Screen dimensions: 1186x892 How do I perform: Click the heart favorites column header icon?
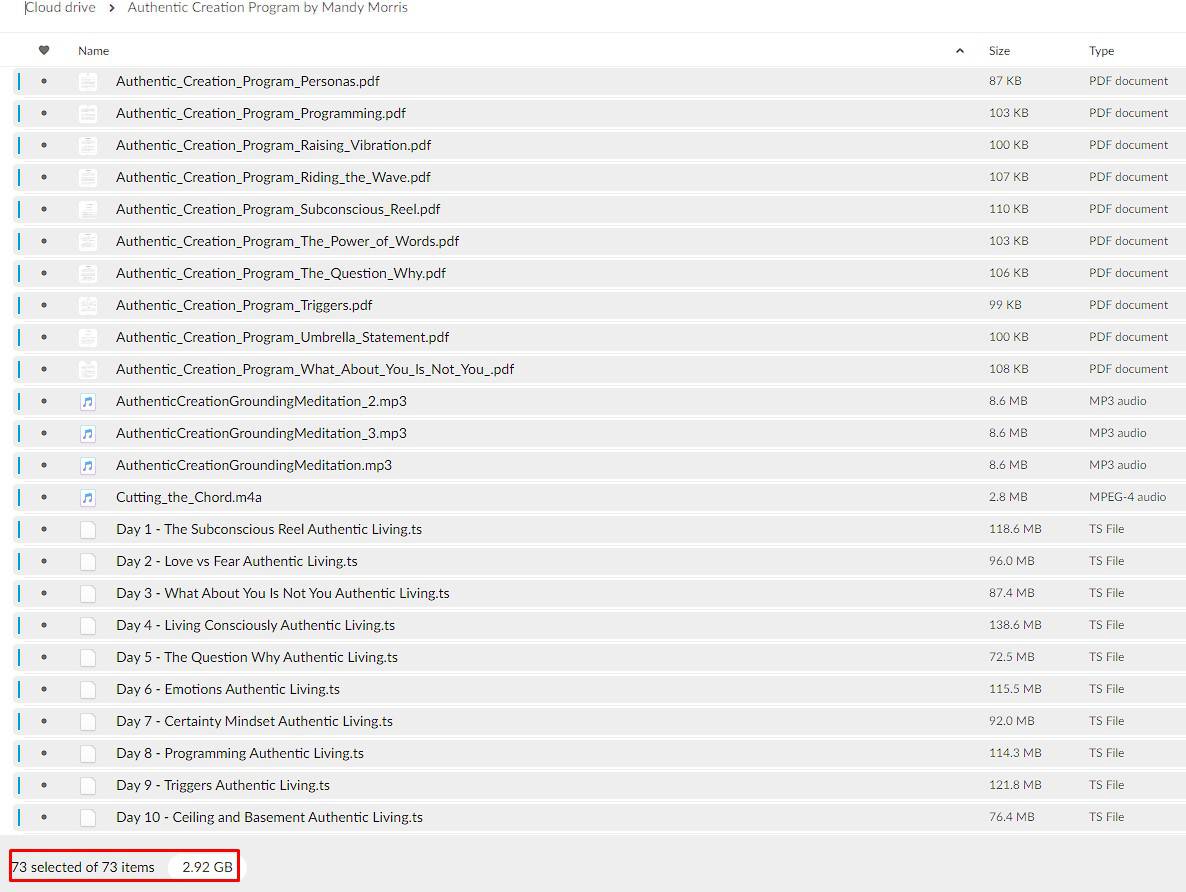click(44, 51)
